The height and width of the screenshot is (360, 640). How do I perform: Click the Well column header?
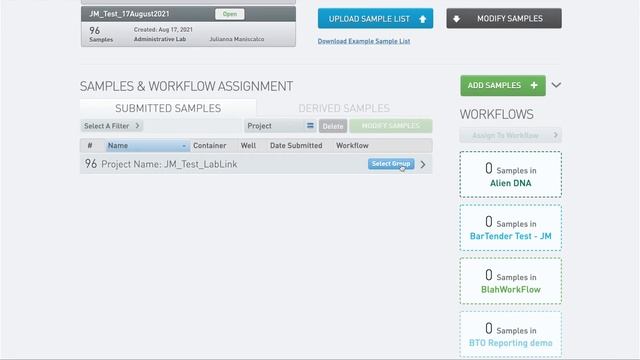click(248, 145)
